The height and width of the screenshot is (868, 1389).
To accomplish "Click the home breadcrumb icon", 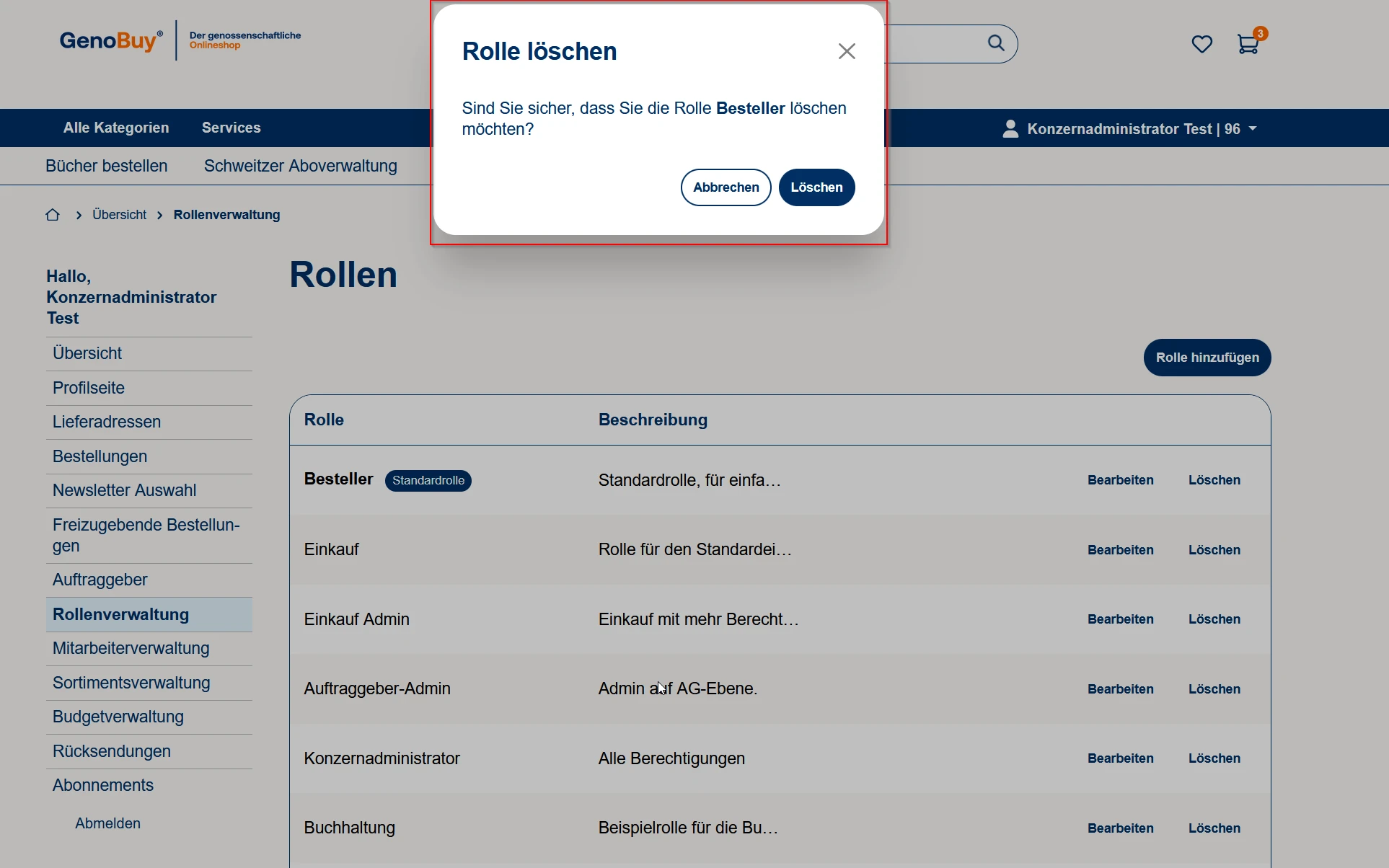I will [53, 215].
